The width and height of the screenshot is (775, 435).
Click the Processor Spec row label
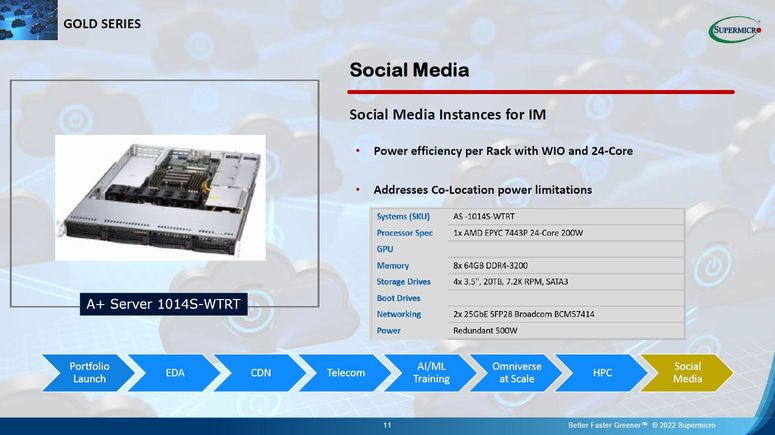click(x=405, y=233)
